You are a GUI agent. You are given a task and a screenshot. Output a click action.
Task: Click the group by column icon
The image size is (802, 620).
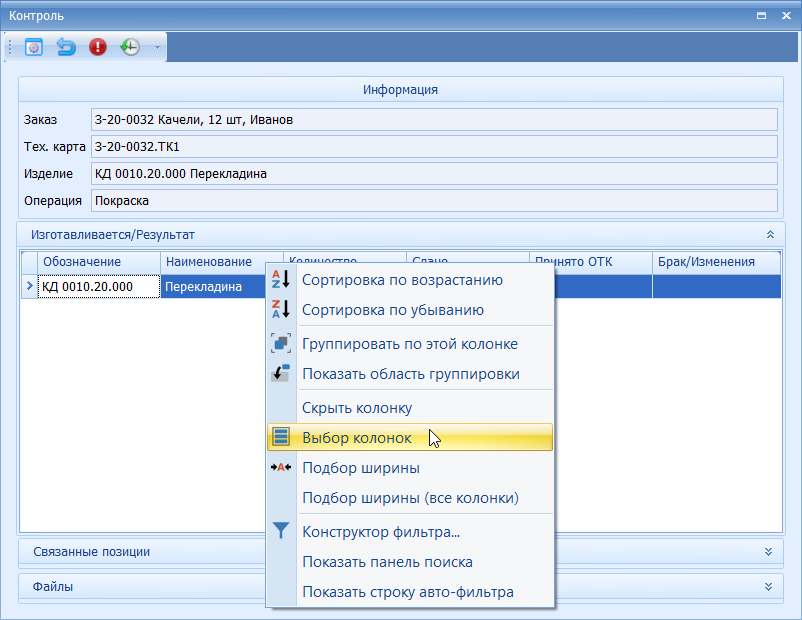point(281,344)
